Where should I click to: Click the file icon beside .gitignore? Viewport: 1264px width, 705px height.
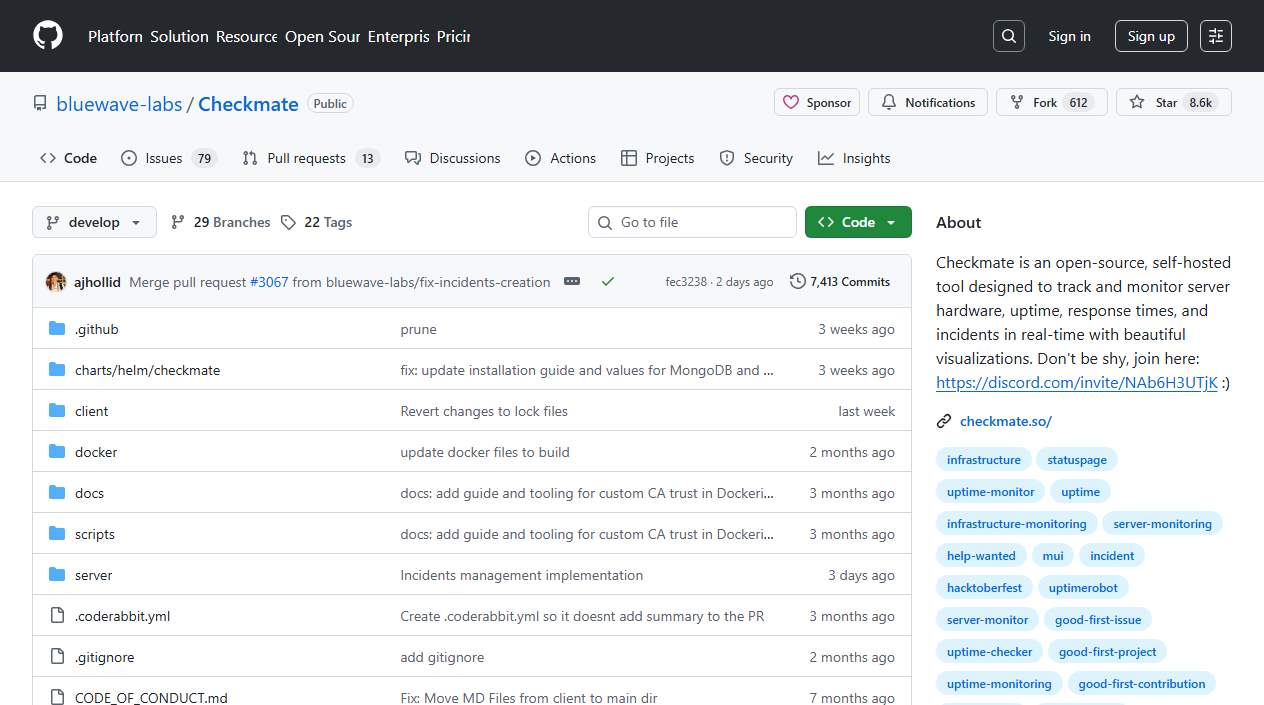[57, 657]
